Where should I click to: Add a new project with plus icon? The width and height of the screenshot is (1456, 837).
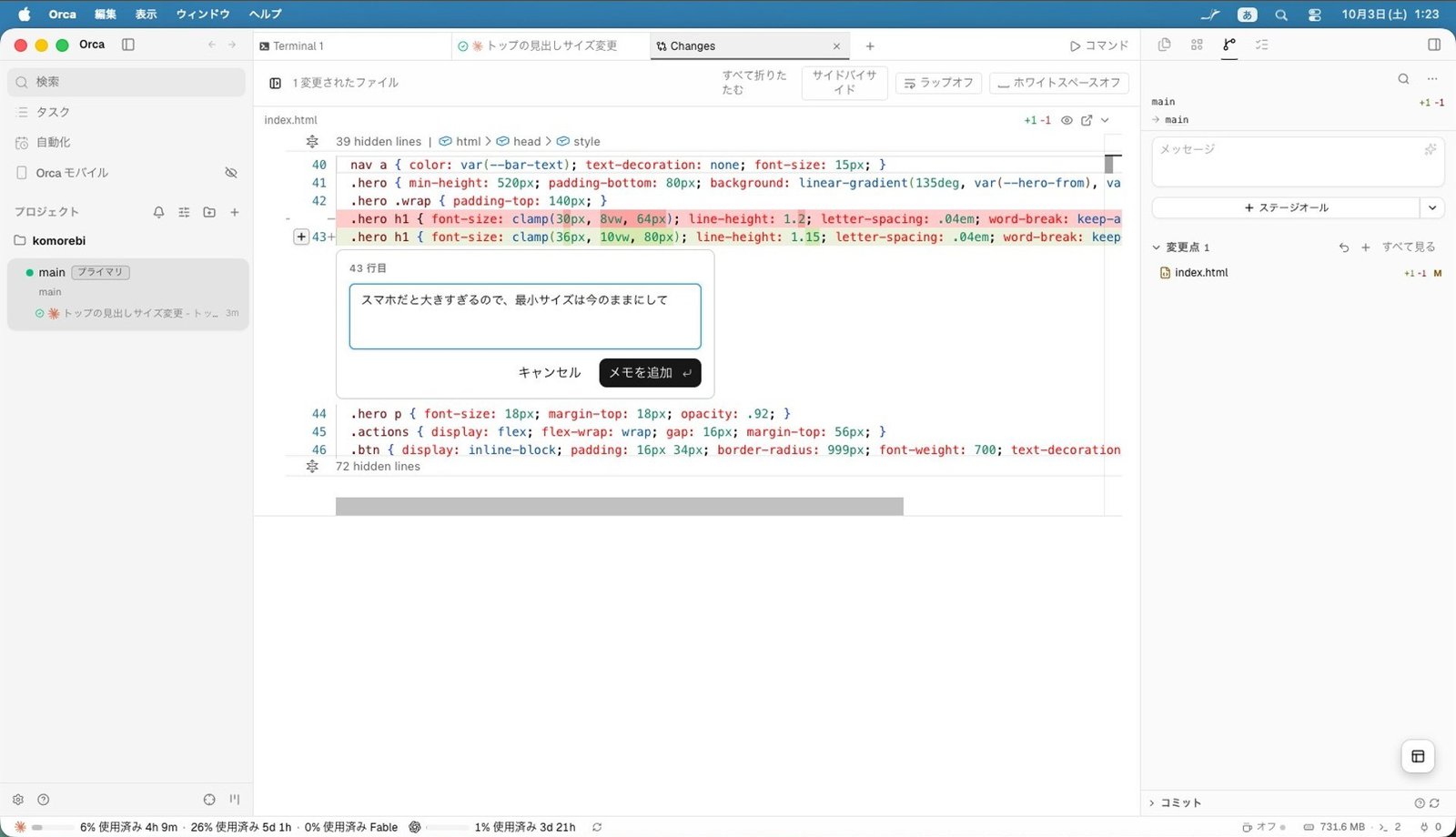point(235,212)
